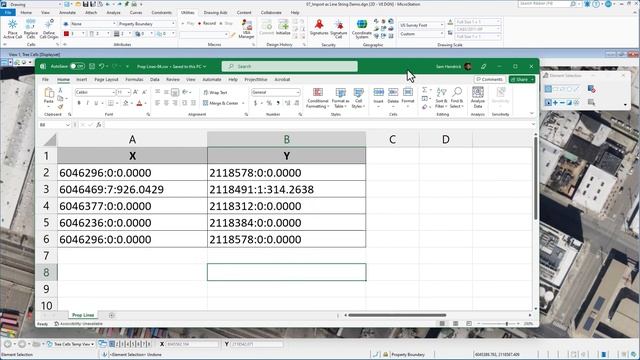Click Cut scissors icon in Excel

tap(60, 90)
